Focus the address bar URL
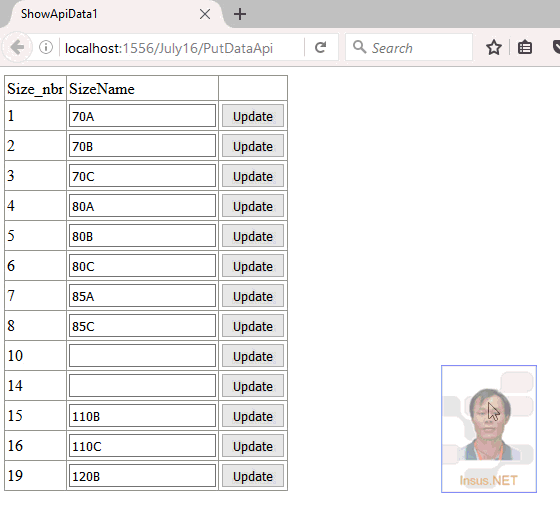 click(169, 48)
